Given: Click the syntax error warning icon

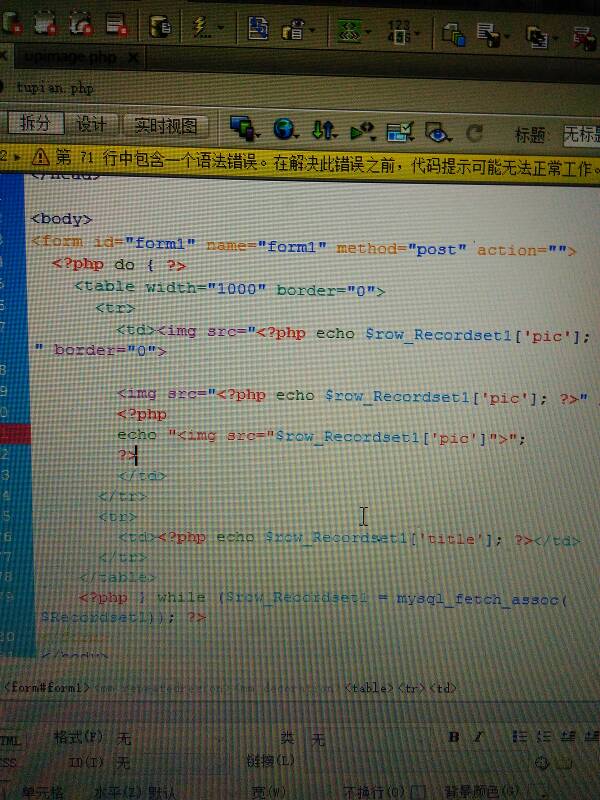Looking at the screenshot, I should pos(40,157).
